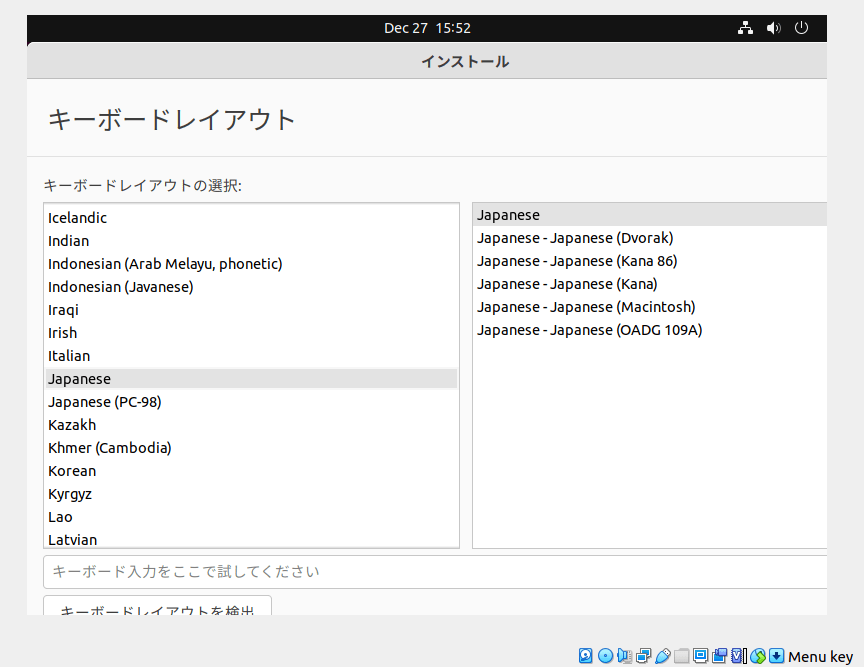Screen dimensions: 864x667
Task: Click VirtualBox hard disk activity icon
Action: pos(586,655)
